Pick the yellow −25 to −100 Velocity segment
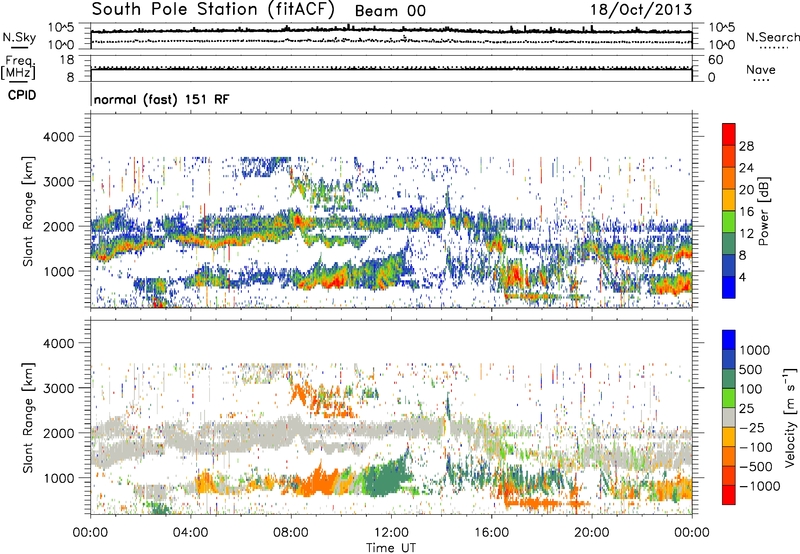The height and width of the screenshot is (554, 800). pos(729,437)
